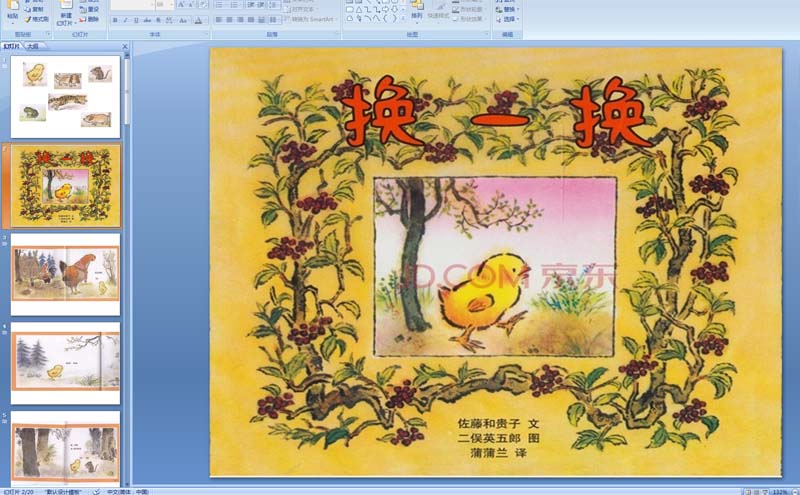800x495 pixels.
Task: Click the clear formatting icon
Action: pos(204,5)
